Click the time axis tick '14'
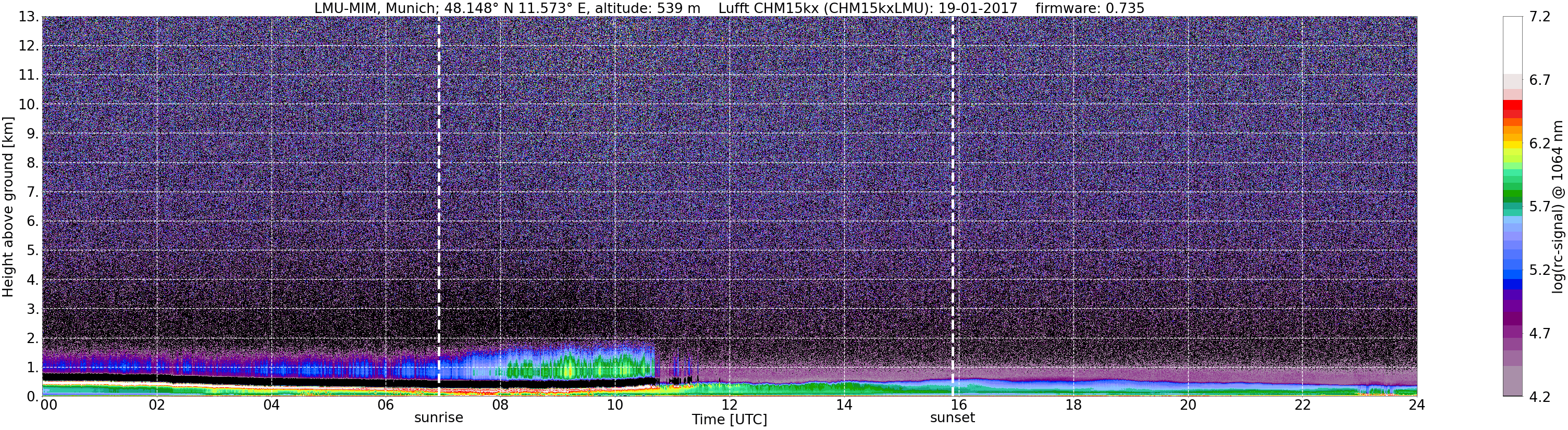The width and height of the screenshot is (1568, 430). click(x=844, y=405)
